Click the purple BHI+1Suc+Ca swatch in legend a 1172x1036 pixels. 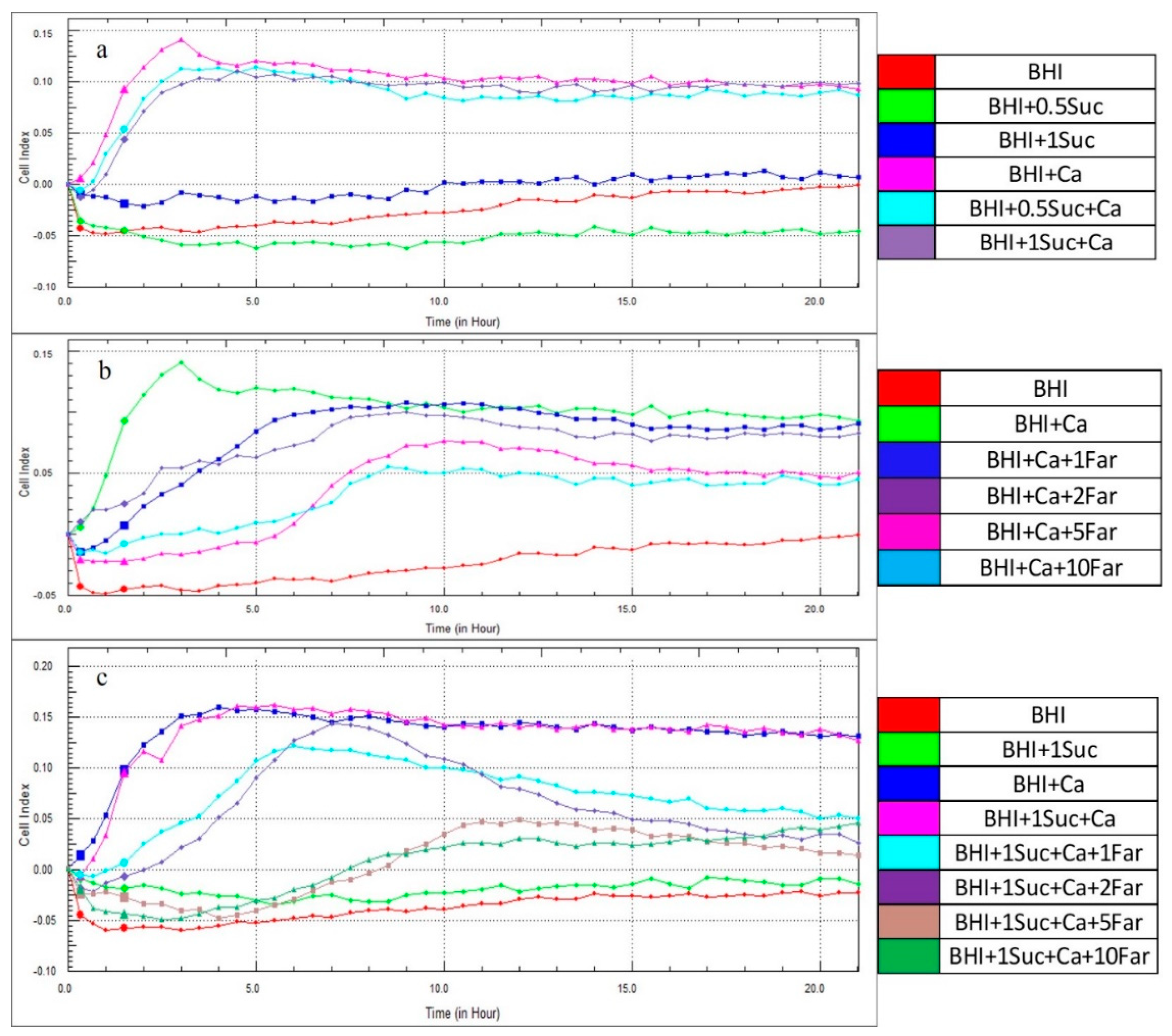tap(906, 243)
